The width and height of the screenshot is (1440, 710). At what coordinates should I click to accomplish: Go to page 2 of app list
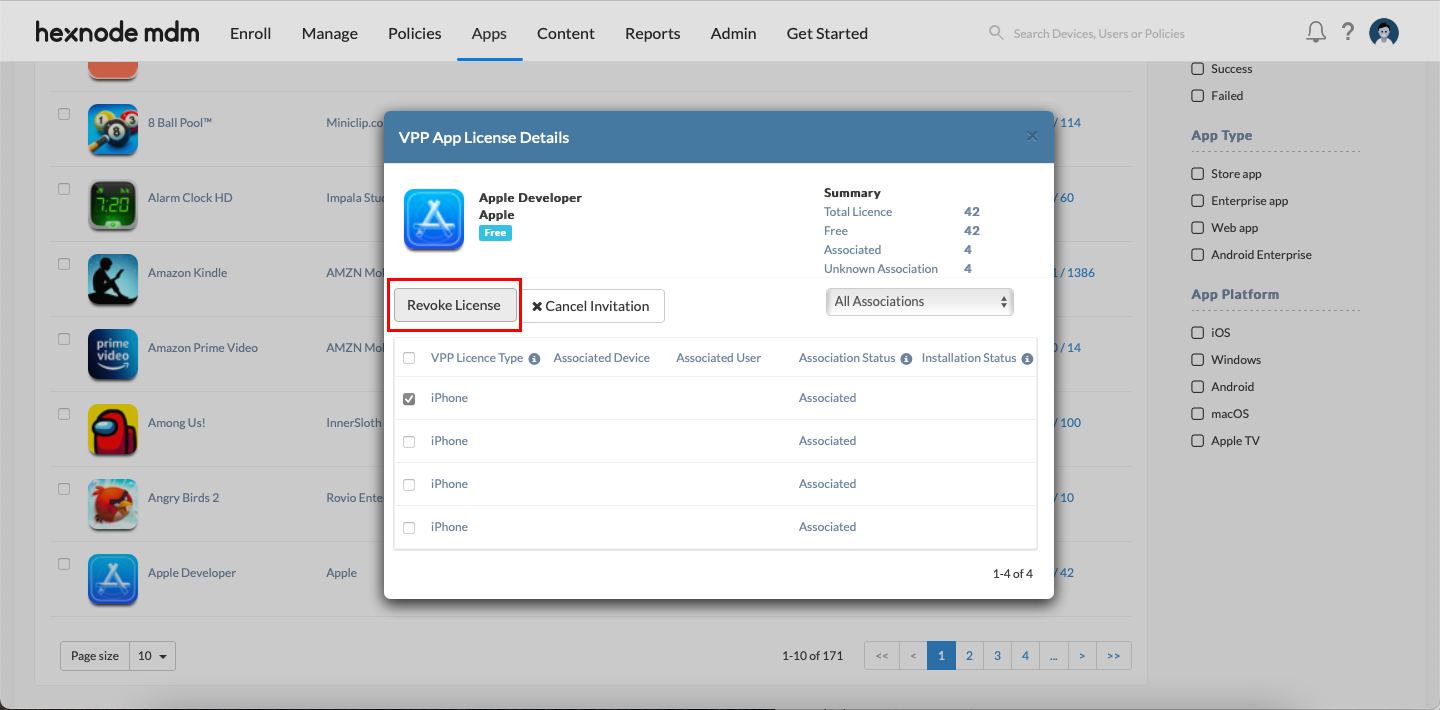click(x=969, y=656)
